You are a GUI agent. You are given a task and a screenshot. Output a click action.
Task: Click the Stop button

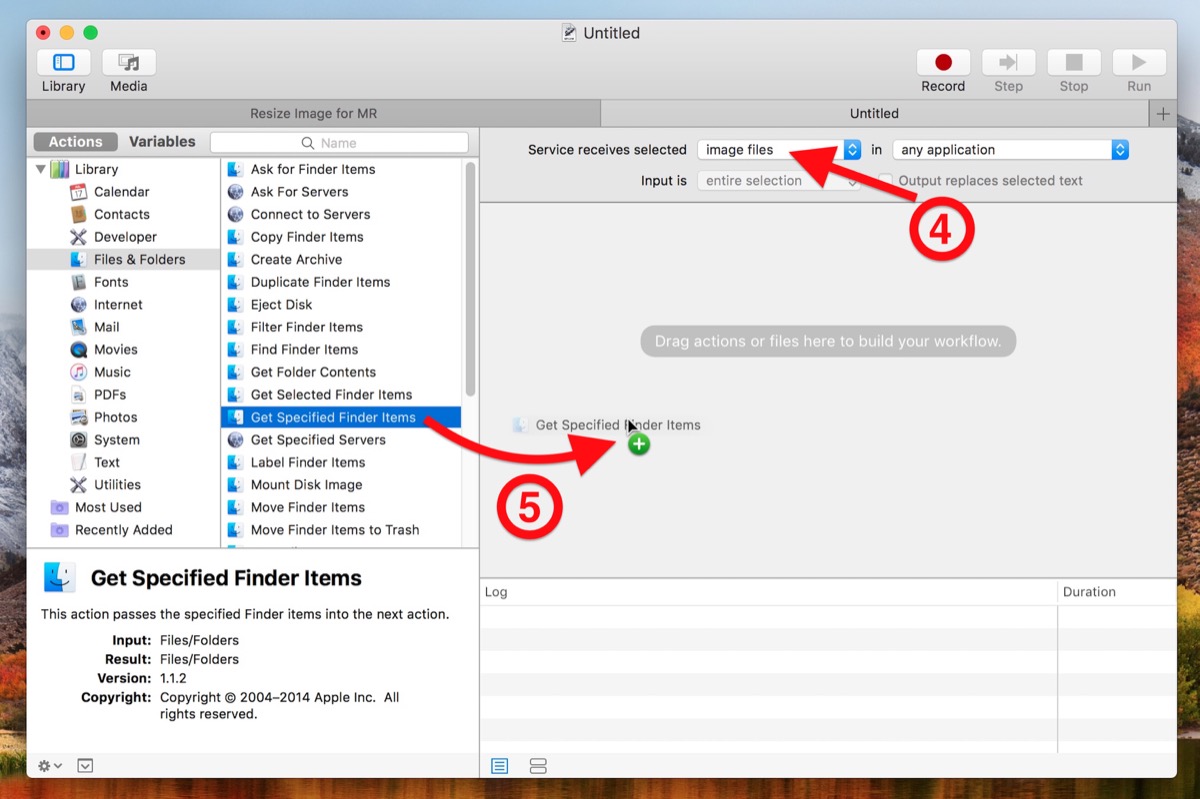1073,61
